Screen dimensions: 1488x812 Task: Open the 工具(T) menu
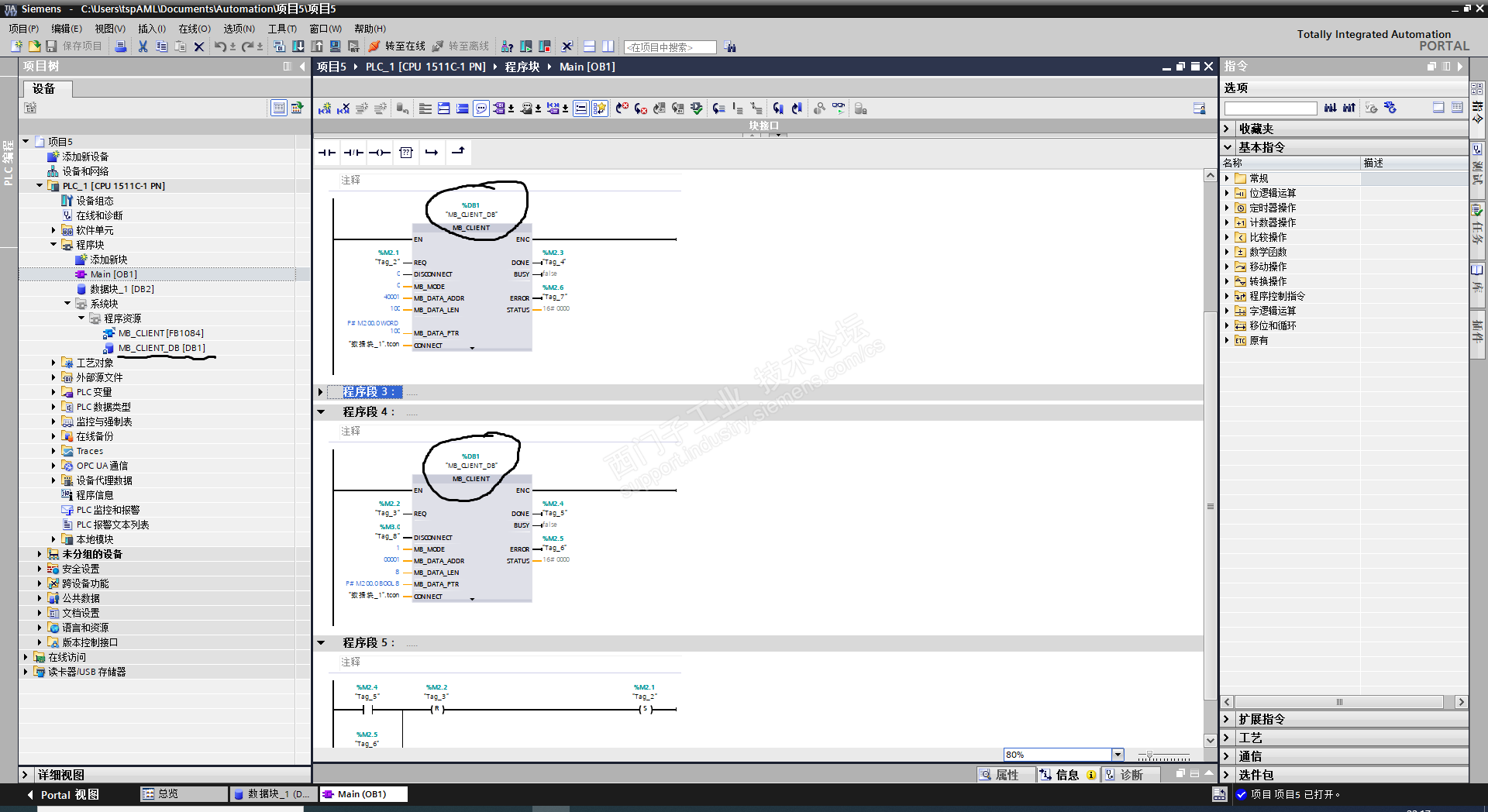282,29
